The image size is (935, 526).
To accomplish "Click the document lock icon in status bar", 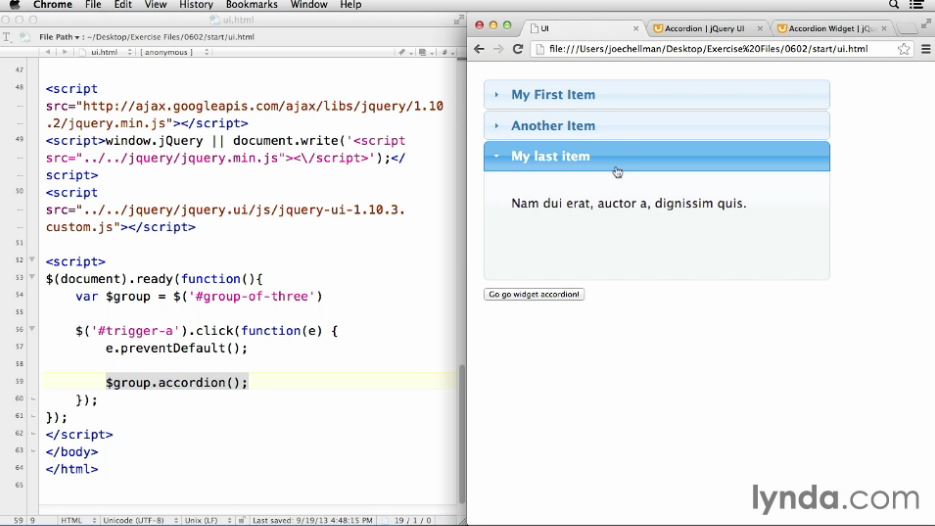I will point(242,521).
